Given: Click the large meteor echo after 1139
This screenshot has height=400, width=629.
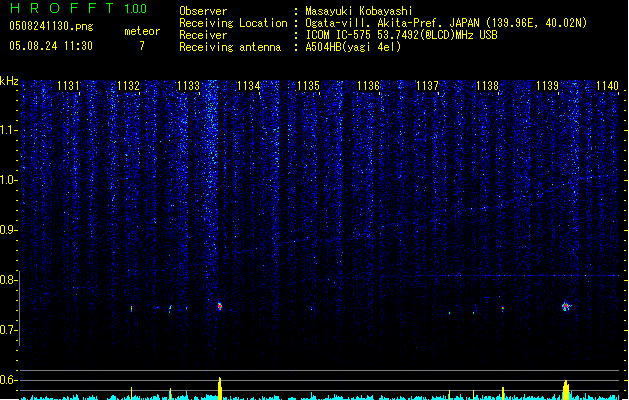Looking at the screenshot, I should click(x=566, y=307).
